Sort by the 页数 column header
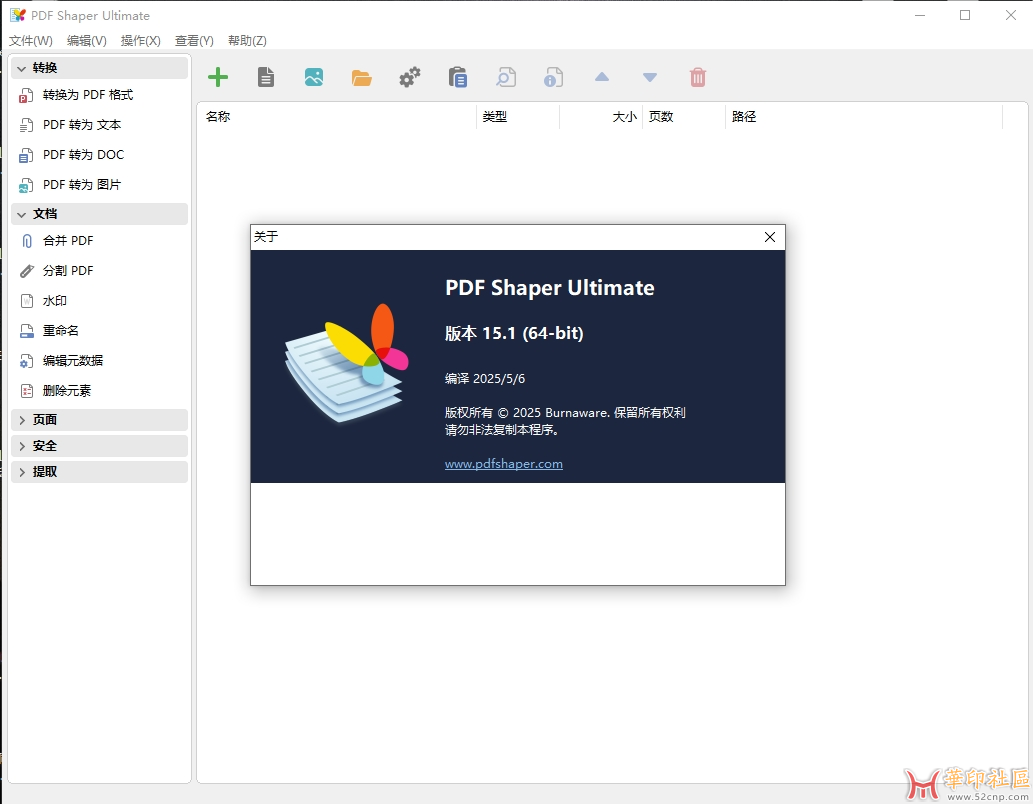The height and width of the screenshot is (804, 1033). 684,117
